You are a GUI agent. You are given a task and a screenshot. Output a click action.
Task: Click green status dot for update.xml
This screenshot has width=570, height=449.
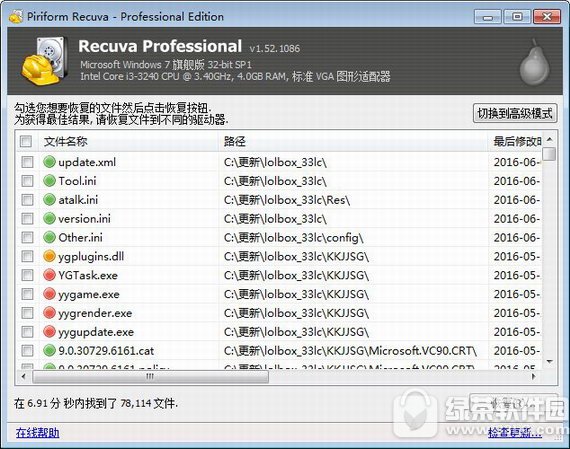(49, 162)
